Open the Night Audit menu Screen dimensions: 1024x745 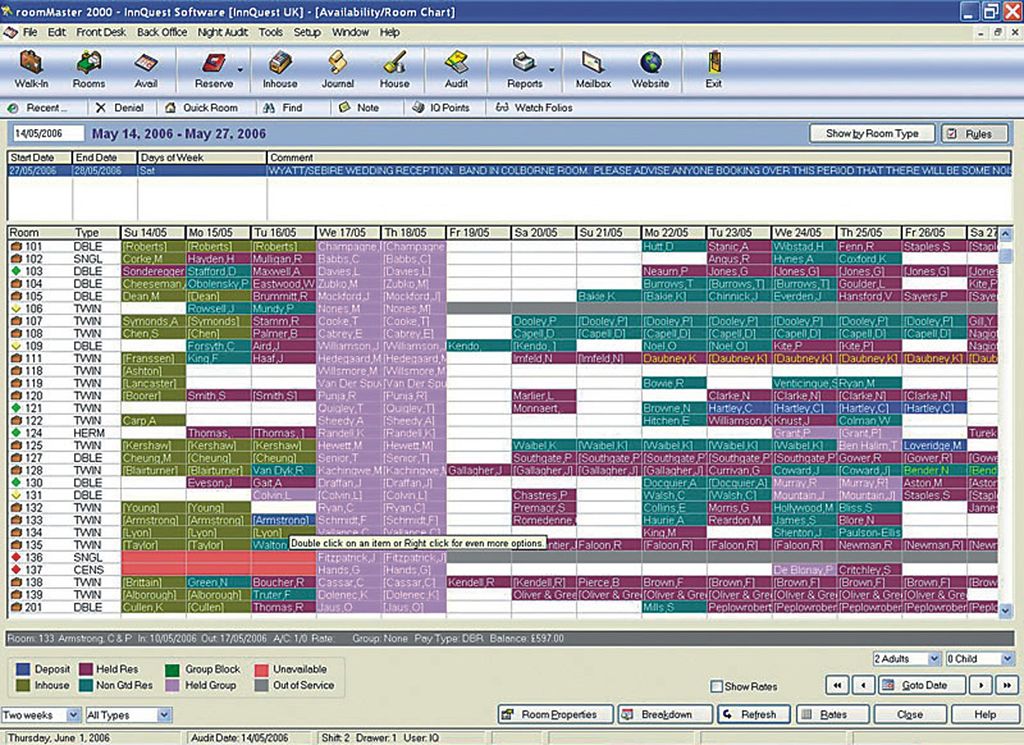coord(223,32)
